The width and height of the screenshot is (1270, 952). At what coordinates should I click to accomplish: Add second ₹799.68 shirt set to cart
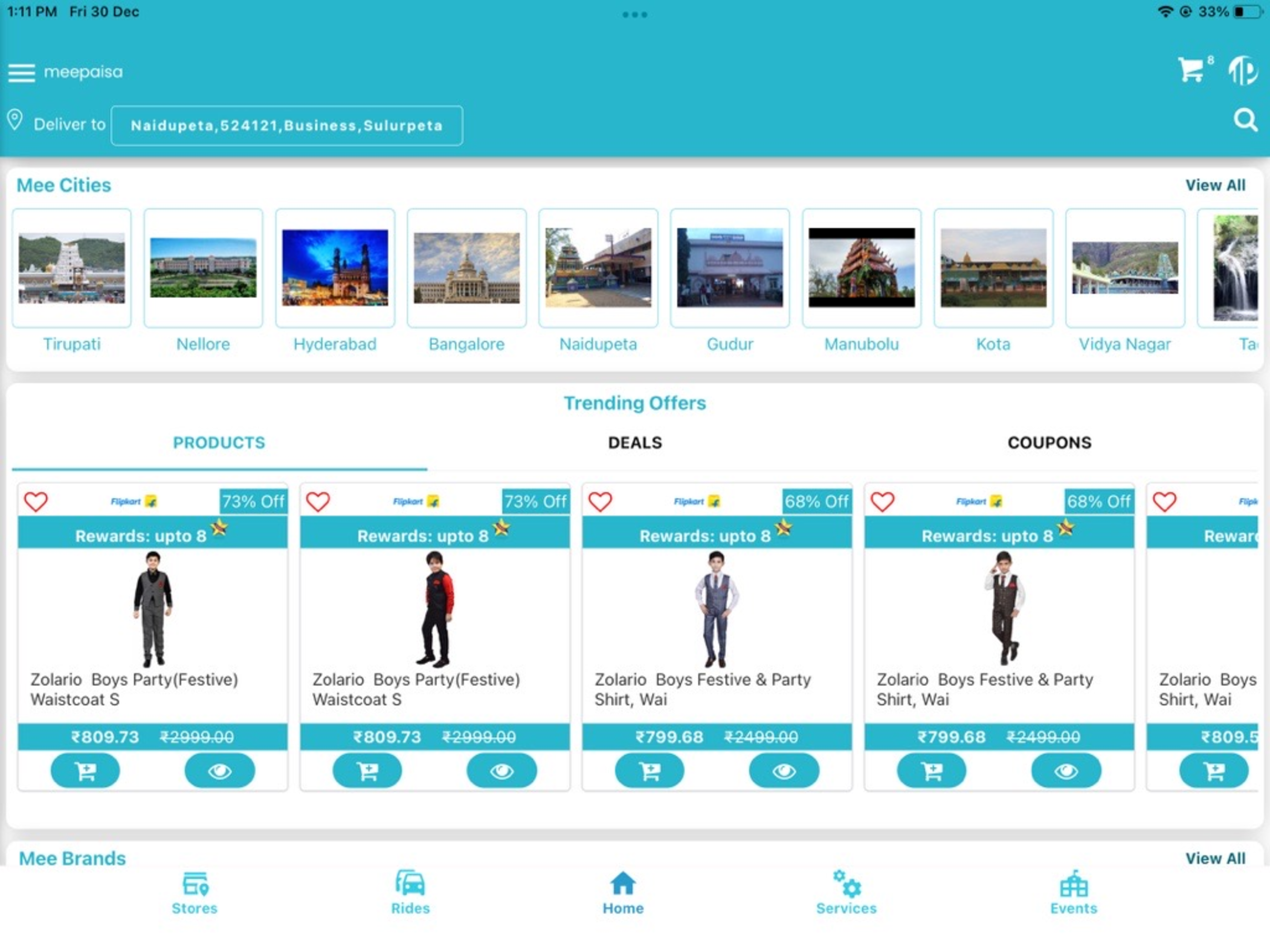click(932, 771)
